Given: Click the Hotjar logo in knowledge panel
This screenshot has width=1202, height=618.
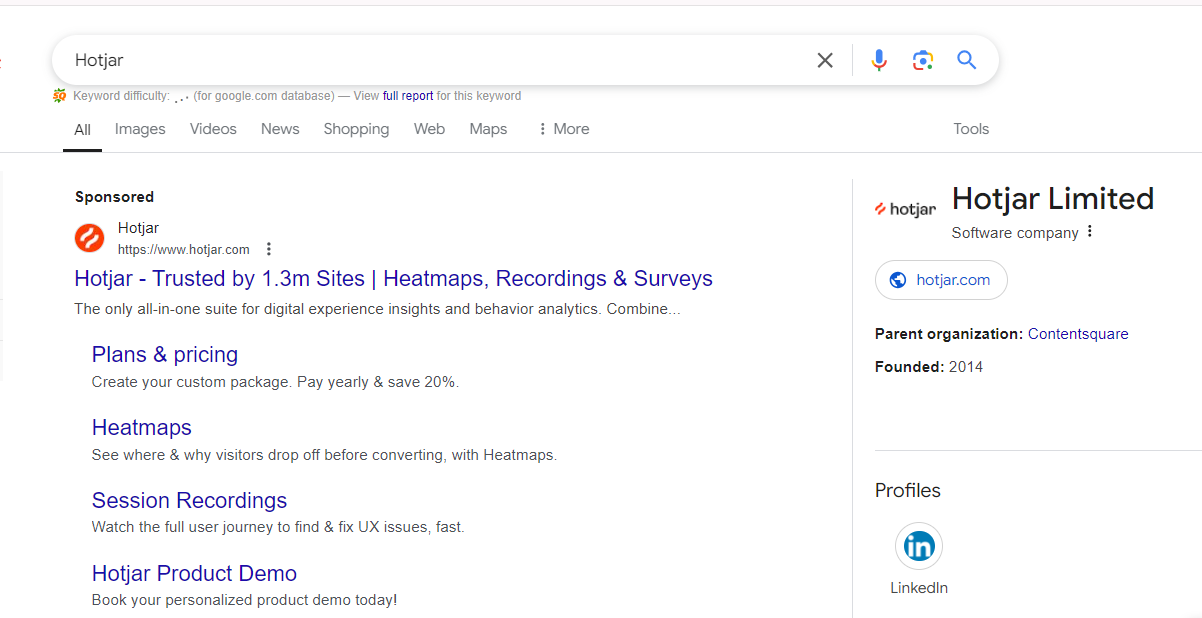Looking at the screenshot, I should (x=905, y=210).
